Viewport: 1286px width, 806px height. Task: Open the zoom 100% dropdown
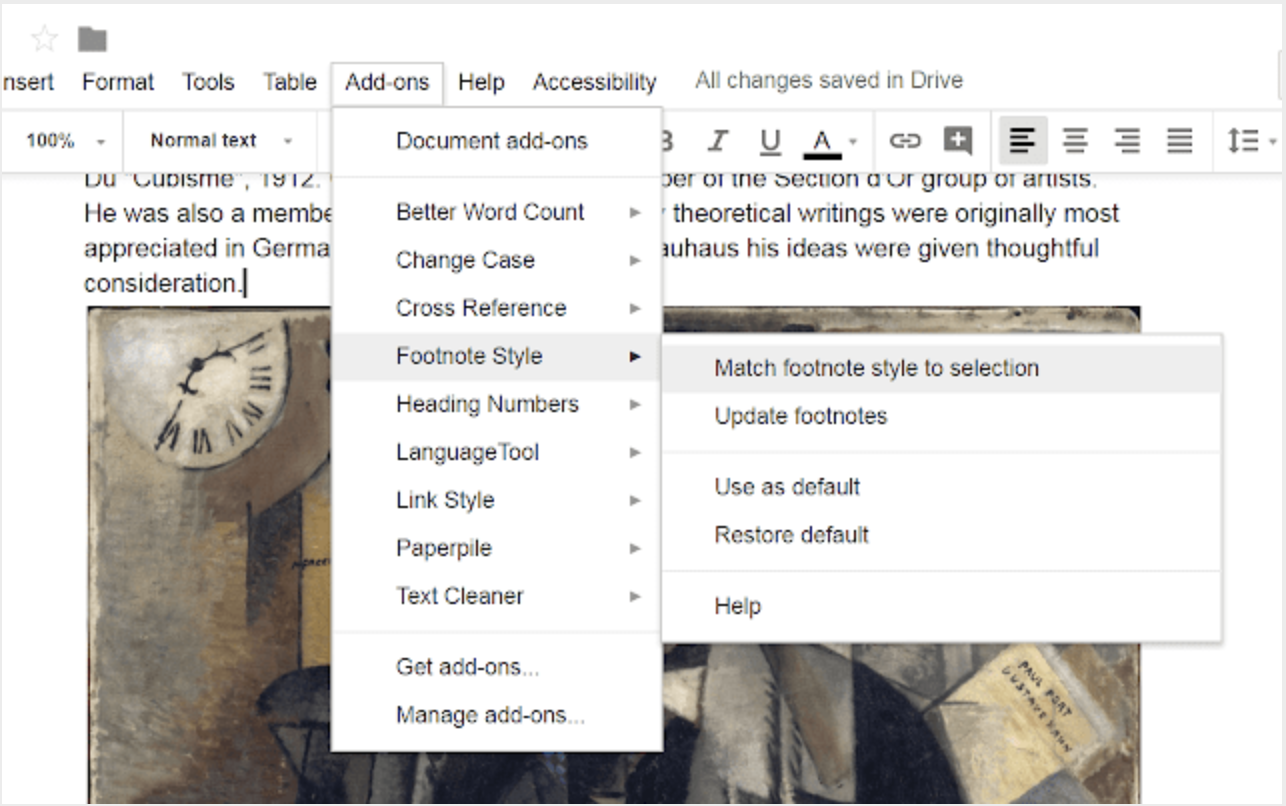pos(64,141)
